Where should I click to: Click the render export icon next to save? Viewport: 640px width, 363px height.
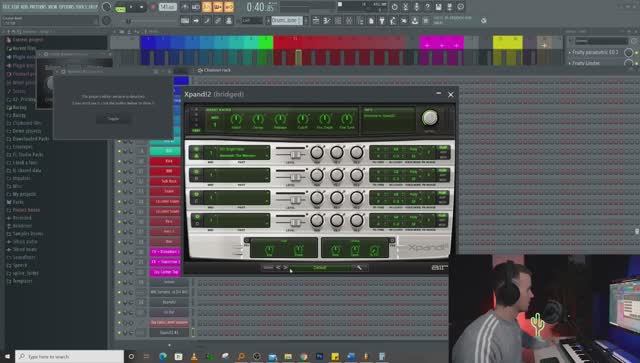click(449, 7)
